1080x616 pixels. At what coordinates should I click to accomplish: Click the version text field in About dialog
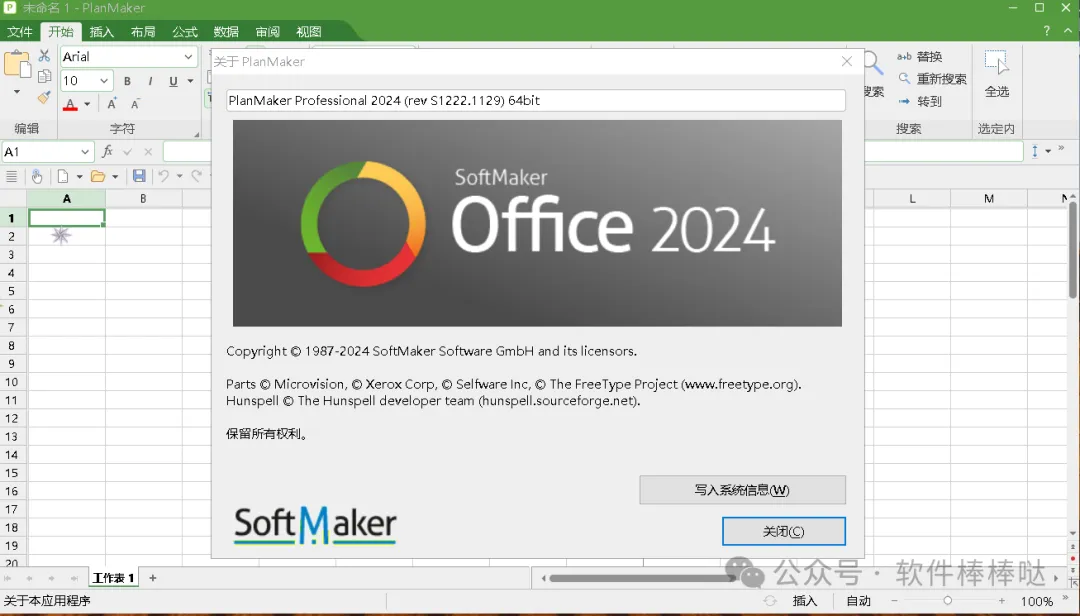click(x=536, y=101)
